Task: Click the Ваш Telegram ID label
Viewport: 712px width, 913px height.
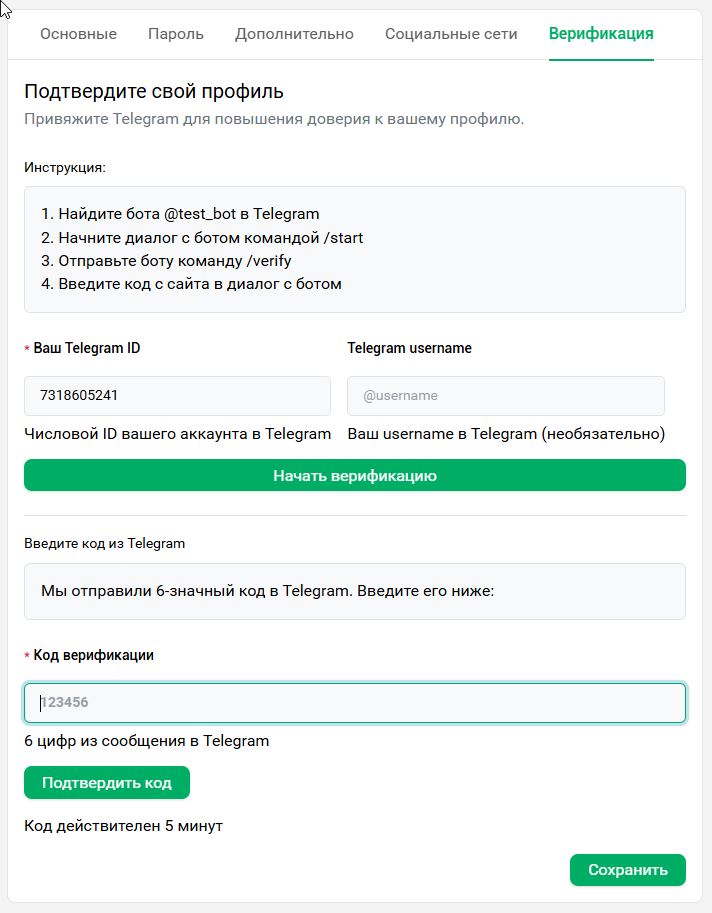Action: [x=87, y=348]
